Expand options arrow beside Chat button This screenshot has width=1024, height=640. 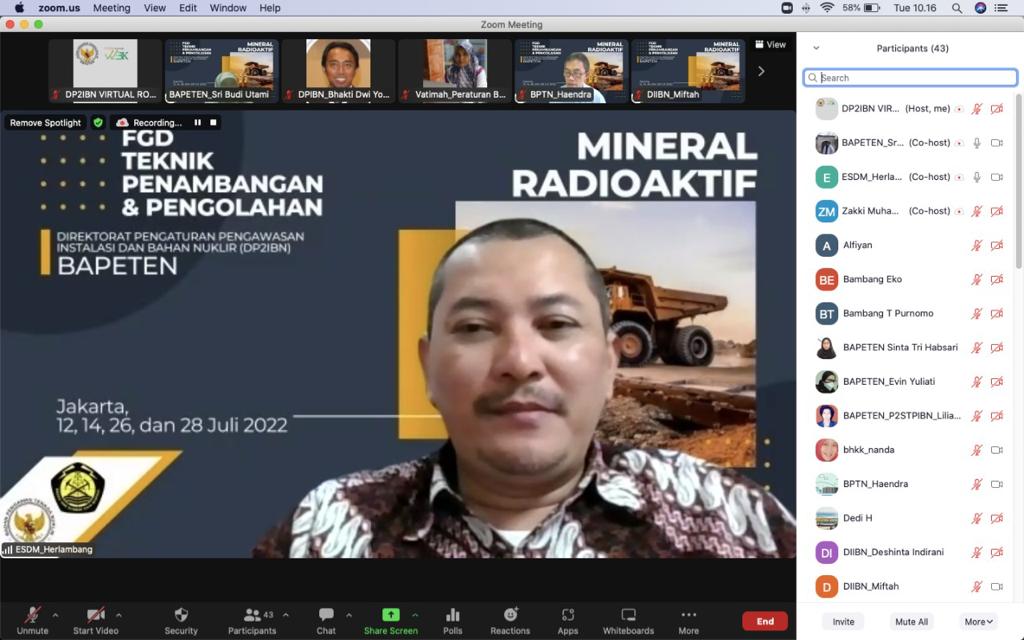pyautogui.click(x=349, y=615)
